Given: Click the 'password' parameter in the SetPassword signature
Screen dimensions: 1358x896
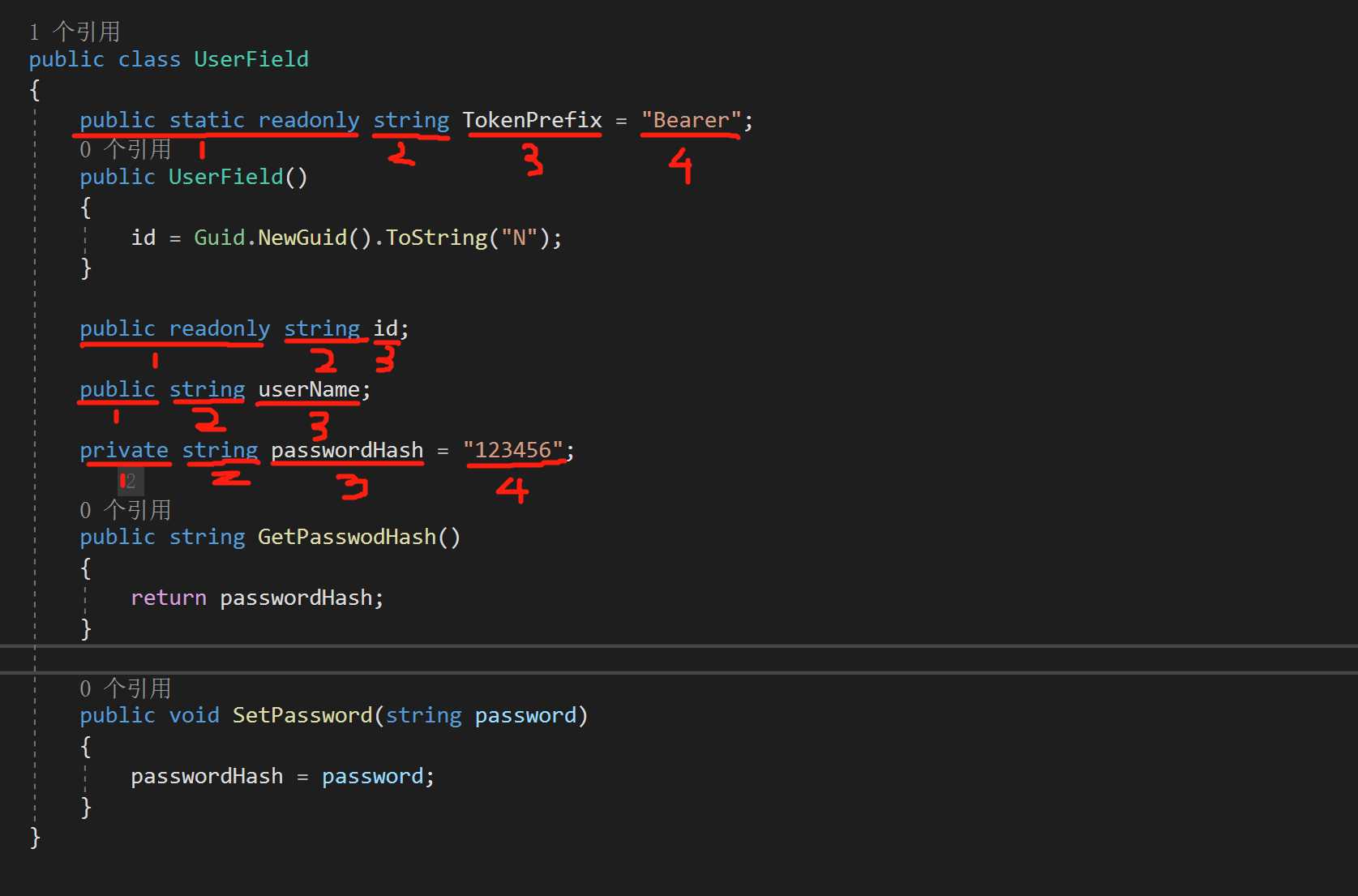Looking at the screenshot, I should point(525,715).
